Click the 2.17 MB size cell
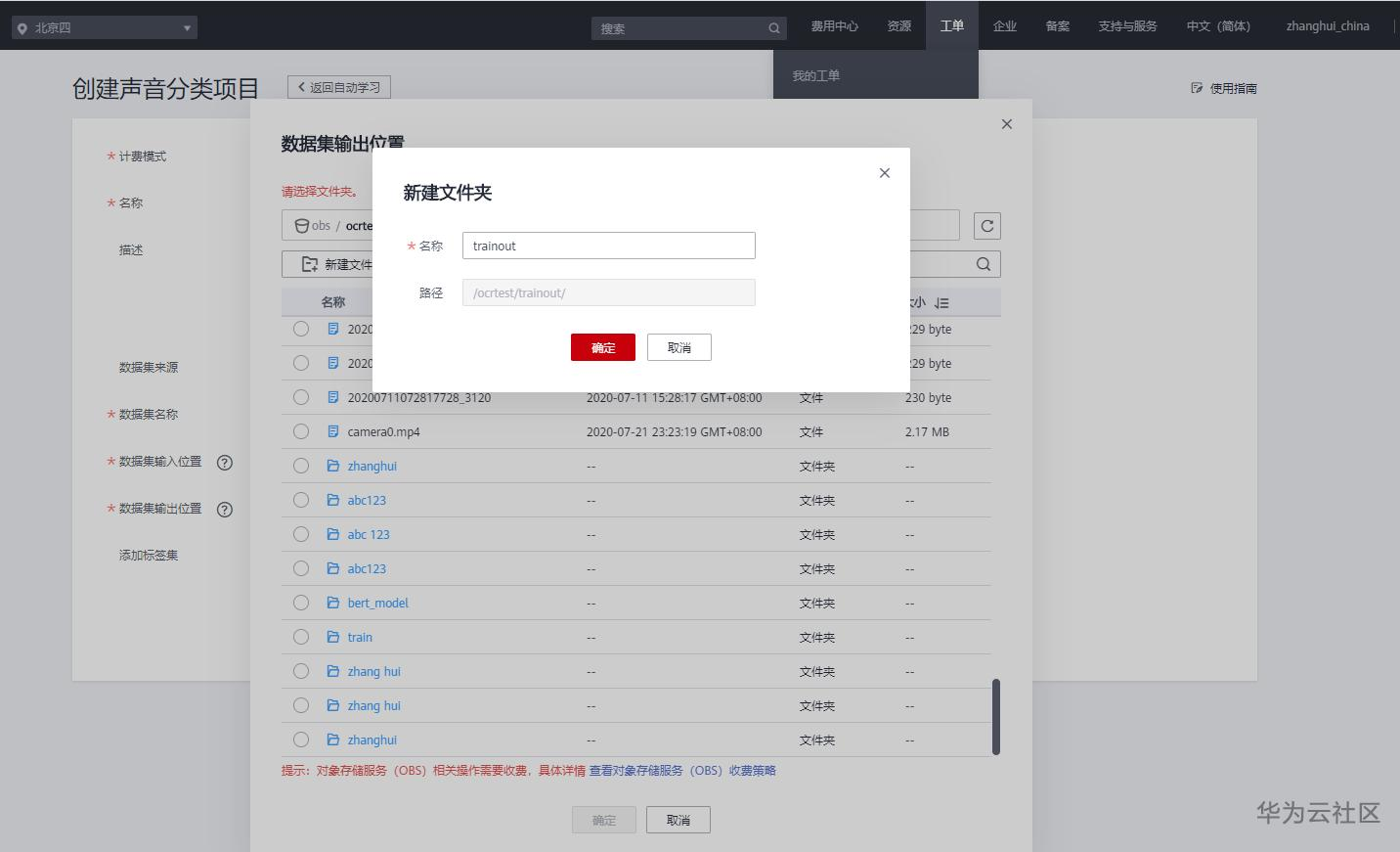This screenshot has width=1400, height=852. (x=927, y=431)
